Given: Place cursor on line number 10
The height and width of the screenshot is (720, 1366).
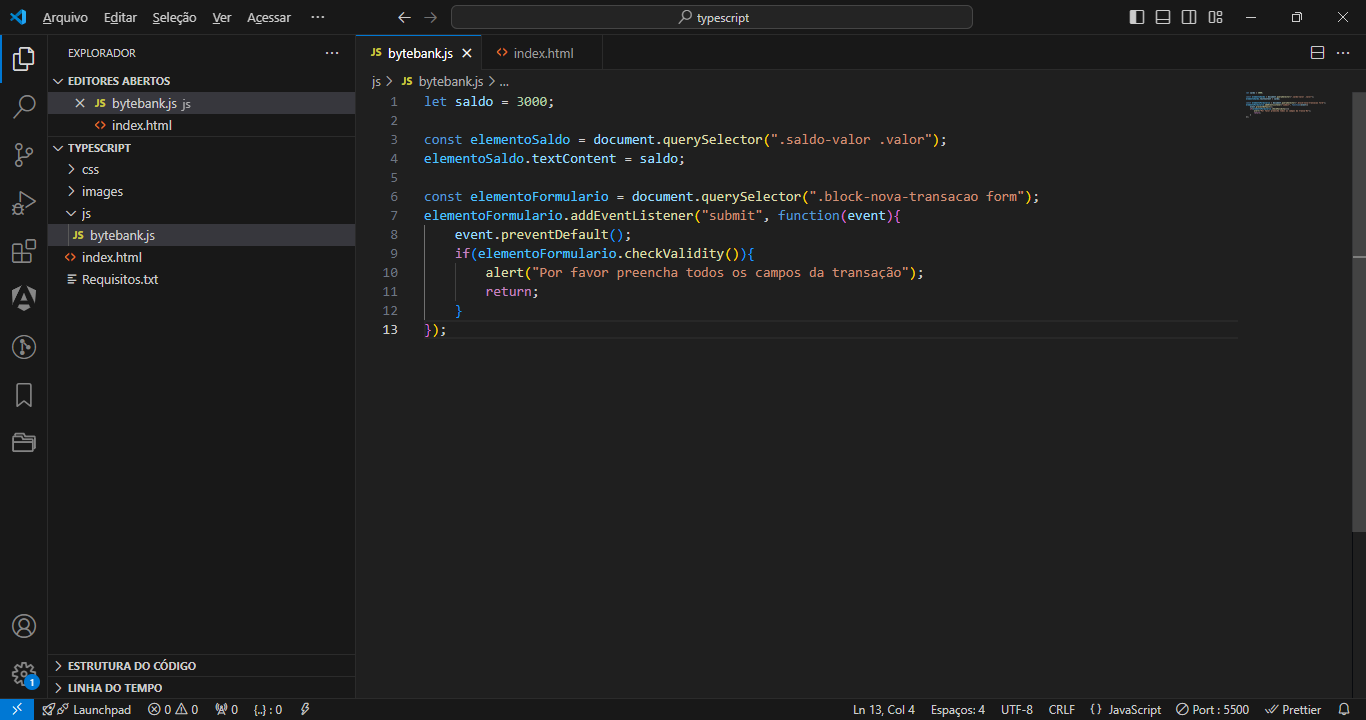Looking at the screenshot, I should 390,272.
